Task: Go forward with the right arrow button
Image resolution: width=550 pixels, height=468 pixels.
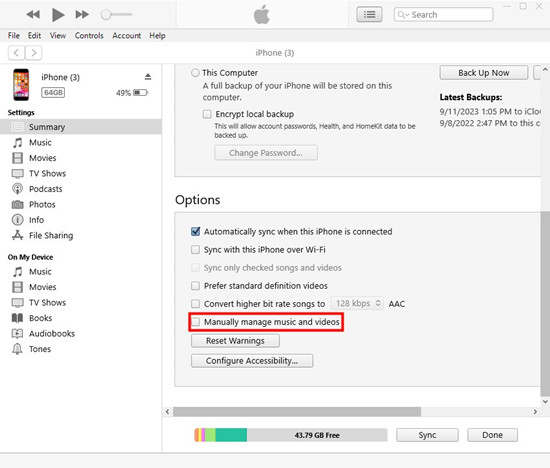Action: point(33,53)
